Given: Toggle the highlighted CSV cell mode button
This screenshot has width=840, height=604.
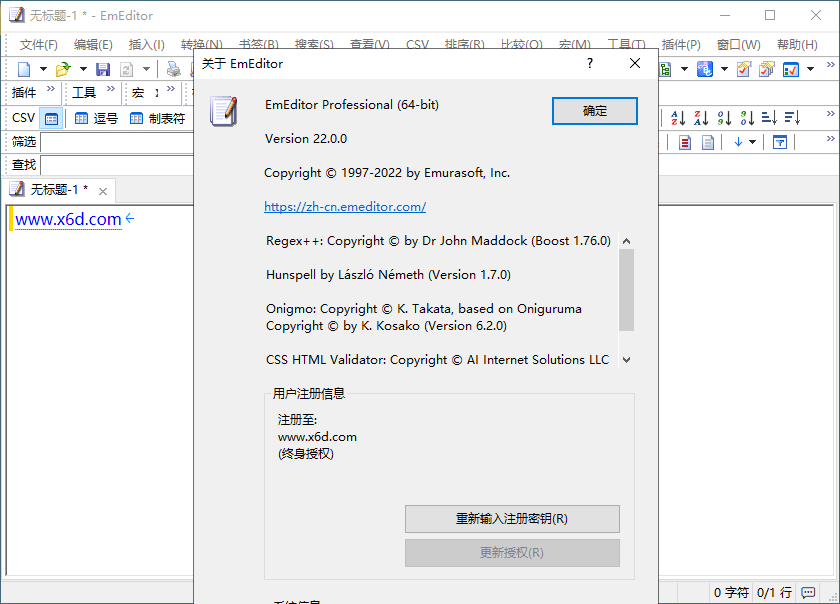Looking at the screenshot, I should click(51, 118).
